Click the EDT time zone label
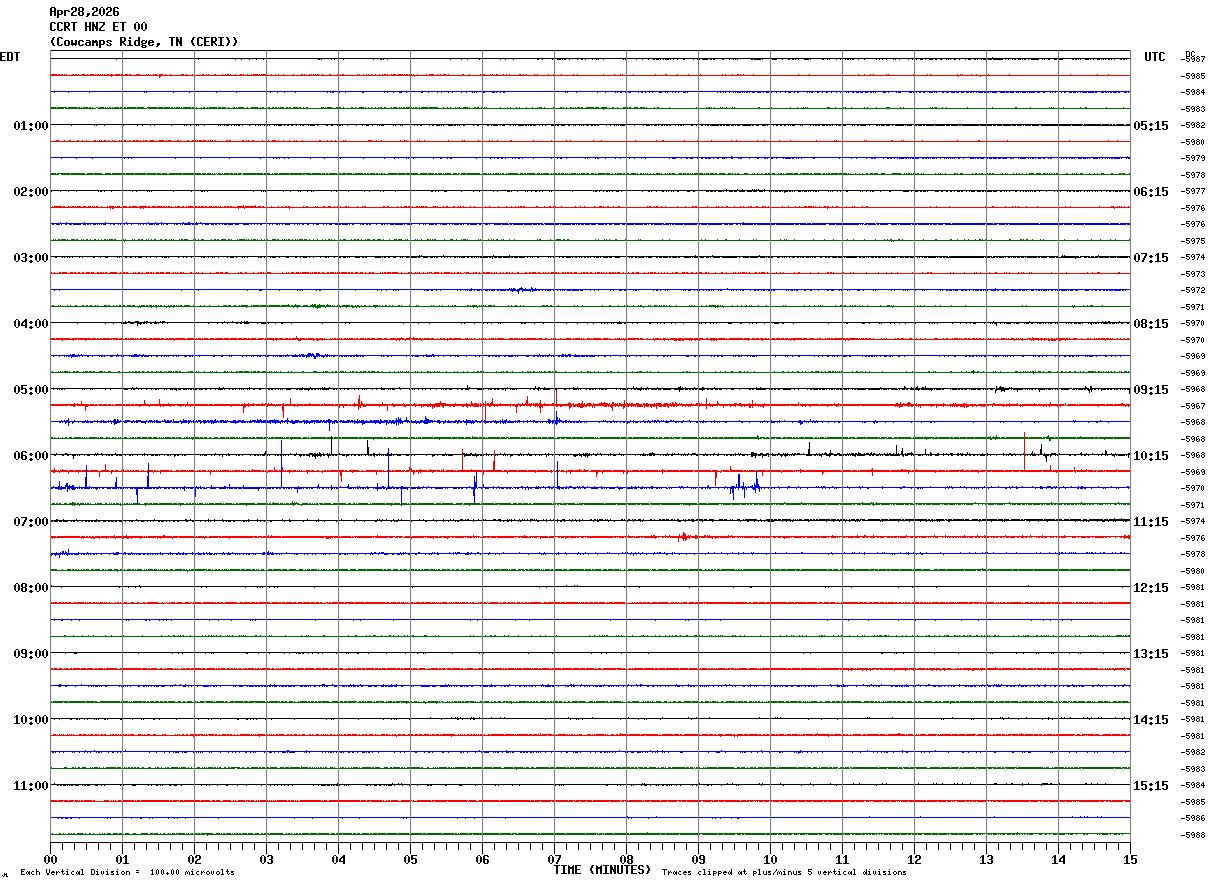Viewport: 1210px width, 886px height. 10,57
